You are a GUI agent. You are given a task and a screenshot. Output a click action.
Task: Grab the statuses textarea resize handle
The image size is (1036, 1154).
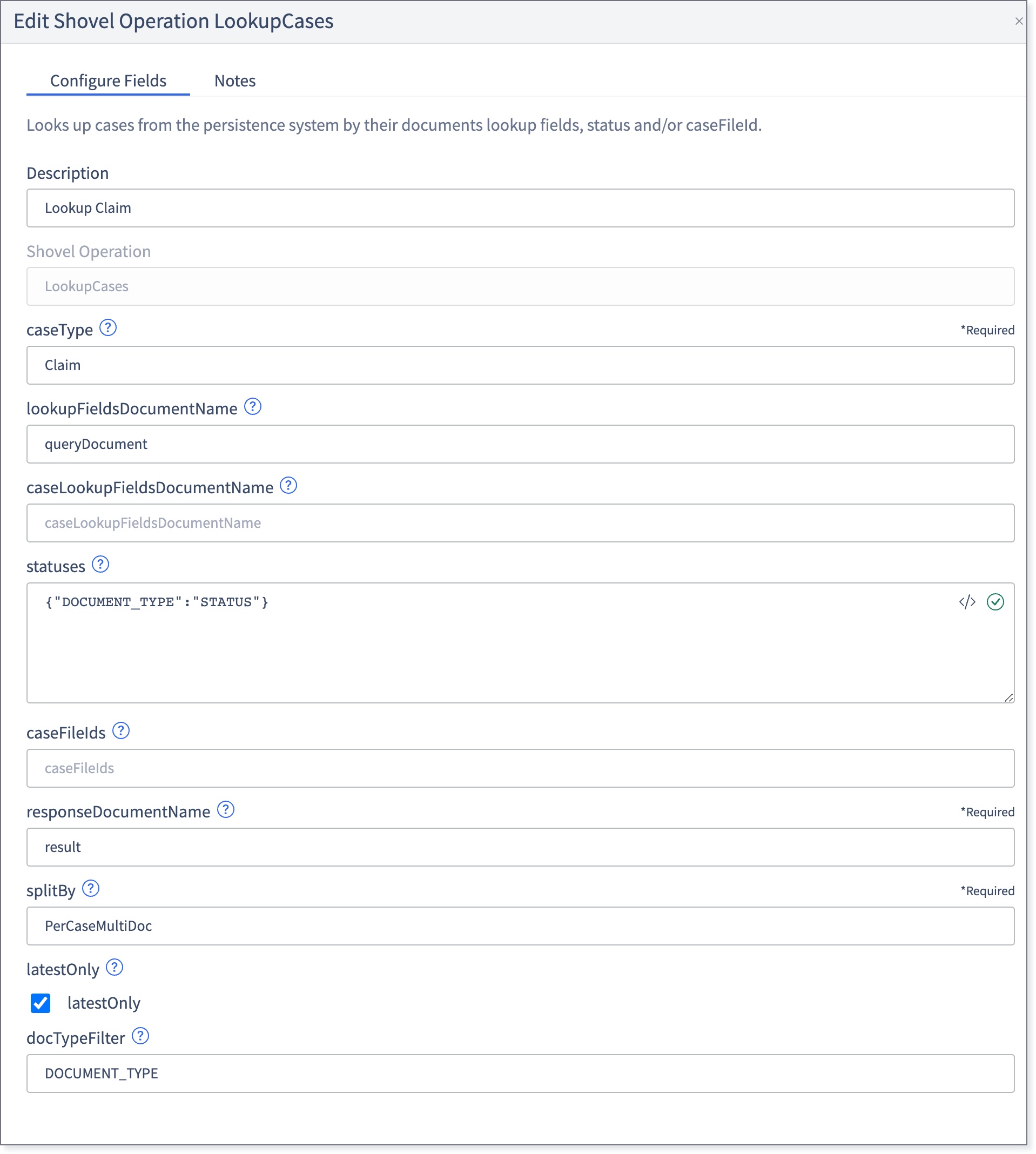coord(1009,698)
